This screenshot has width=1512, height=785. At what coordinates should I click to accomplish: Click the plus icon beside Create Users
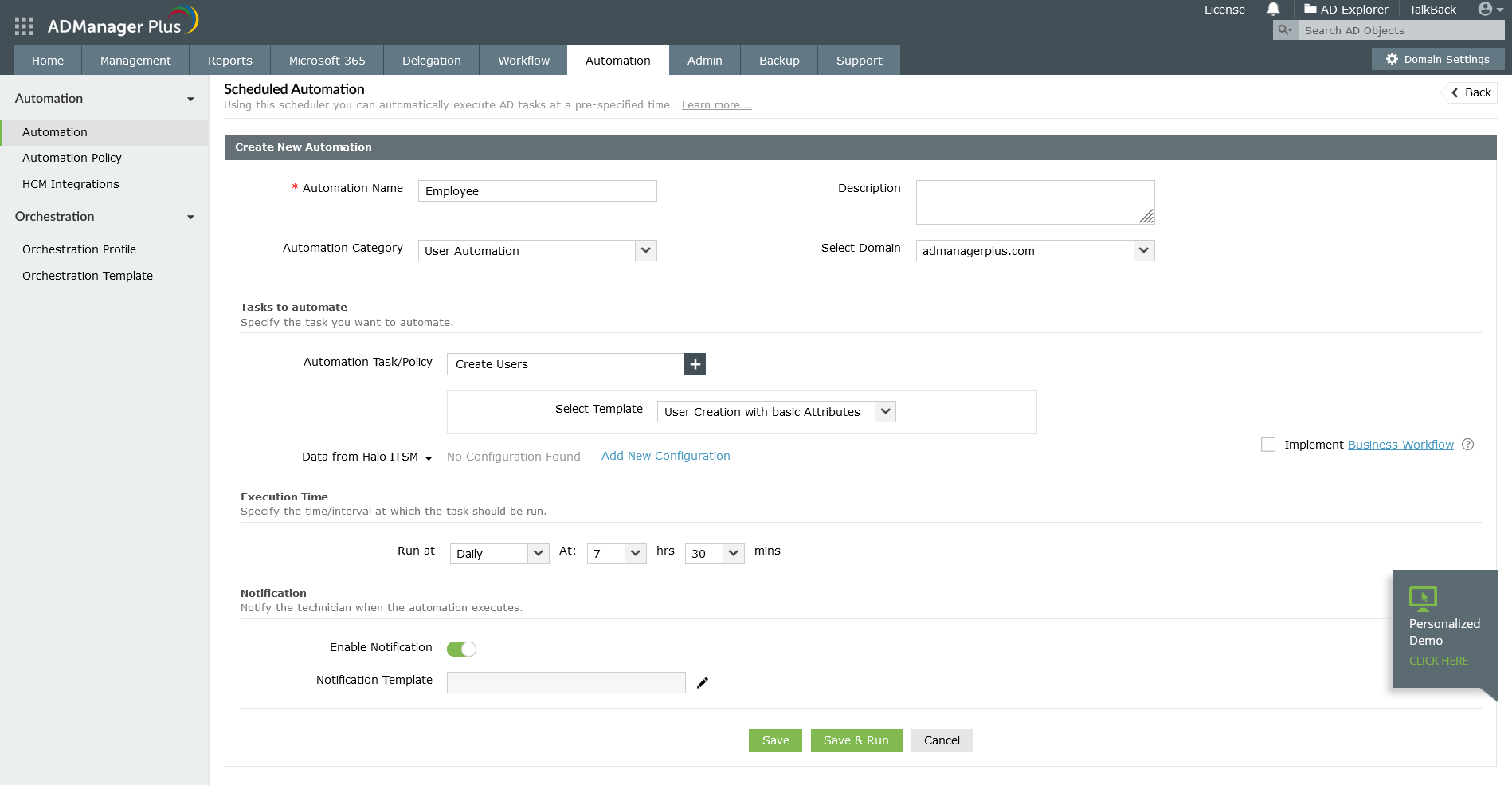point(695,364)
